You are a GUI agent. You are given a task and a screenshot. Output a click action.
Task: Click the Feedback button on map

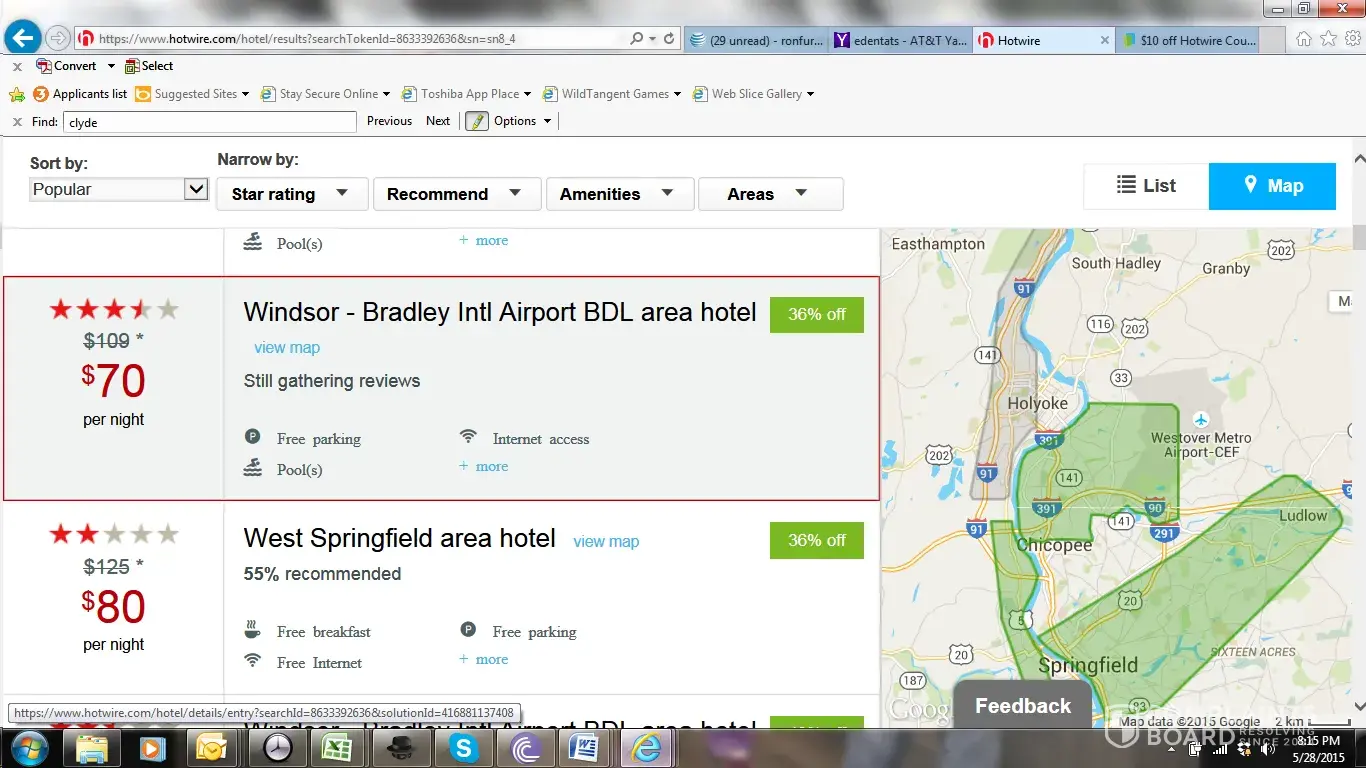(x=1023, y=706)
